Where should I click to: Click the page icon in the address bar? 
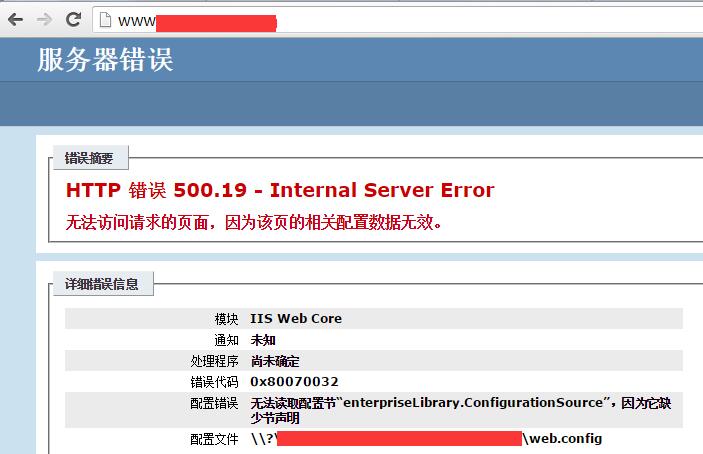coord(104,19)
